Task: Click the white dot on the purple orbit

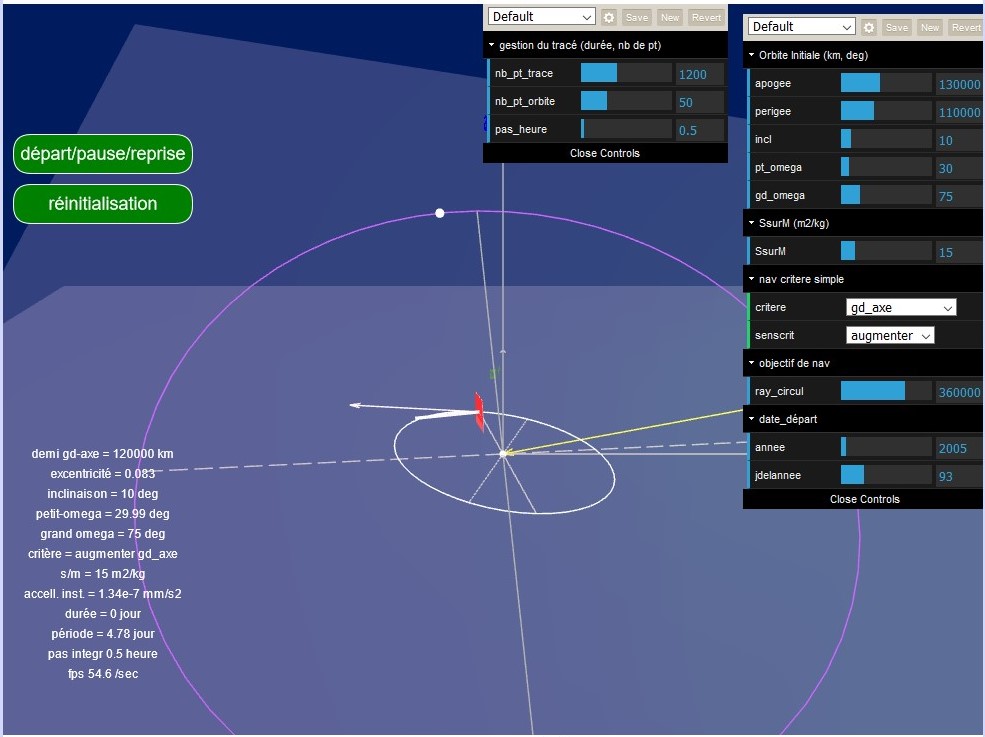Action: coord(439,213)
